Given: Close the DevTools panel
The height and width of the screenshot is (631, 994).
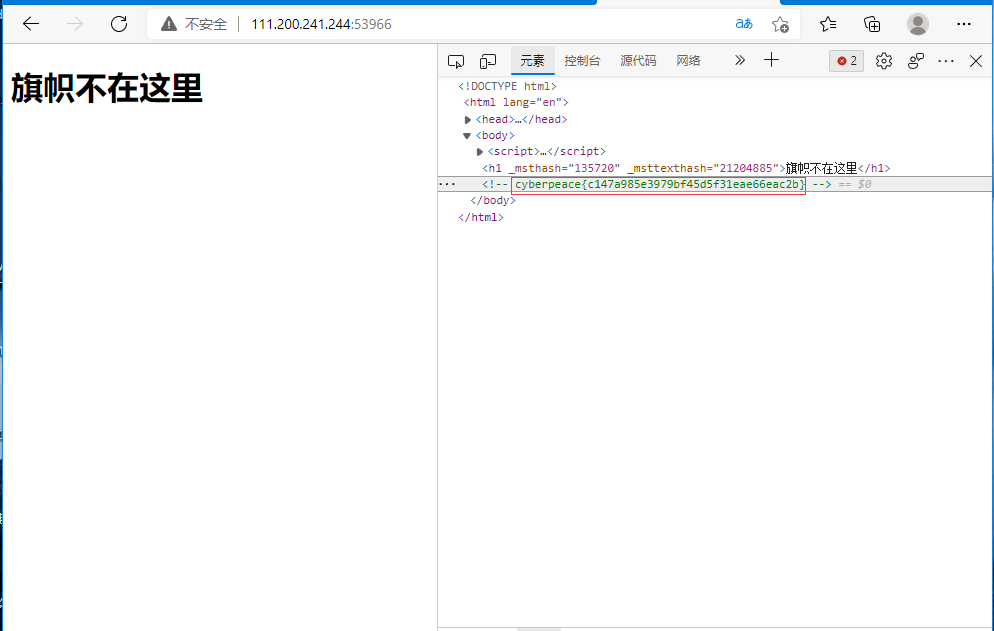Looking at the screenshot, I should [976, 61].
